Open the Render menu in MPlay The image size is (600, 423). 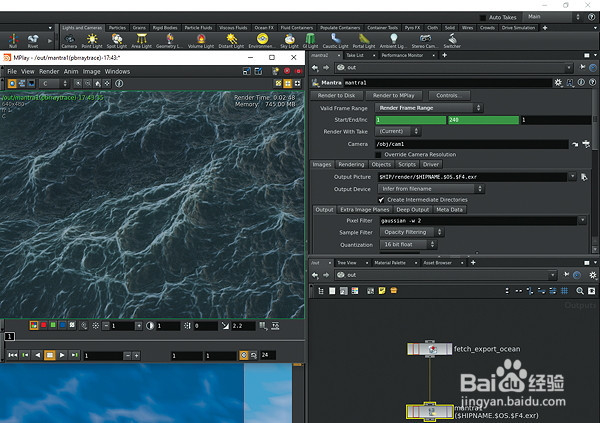(48, 72)
